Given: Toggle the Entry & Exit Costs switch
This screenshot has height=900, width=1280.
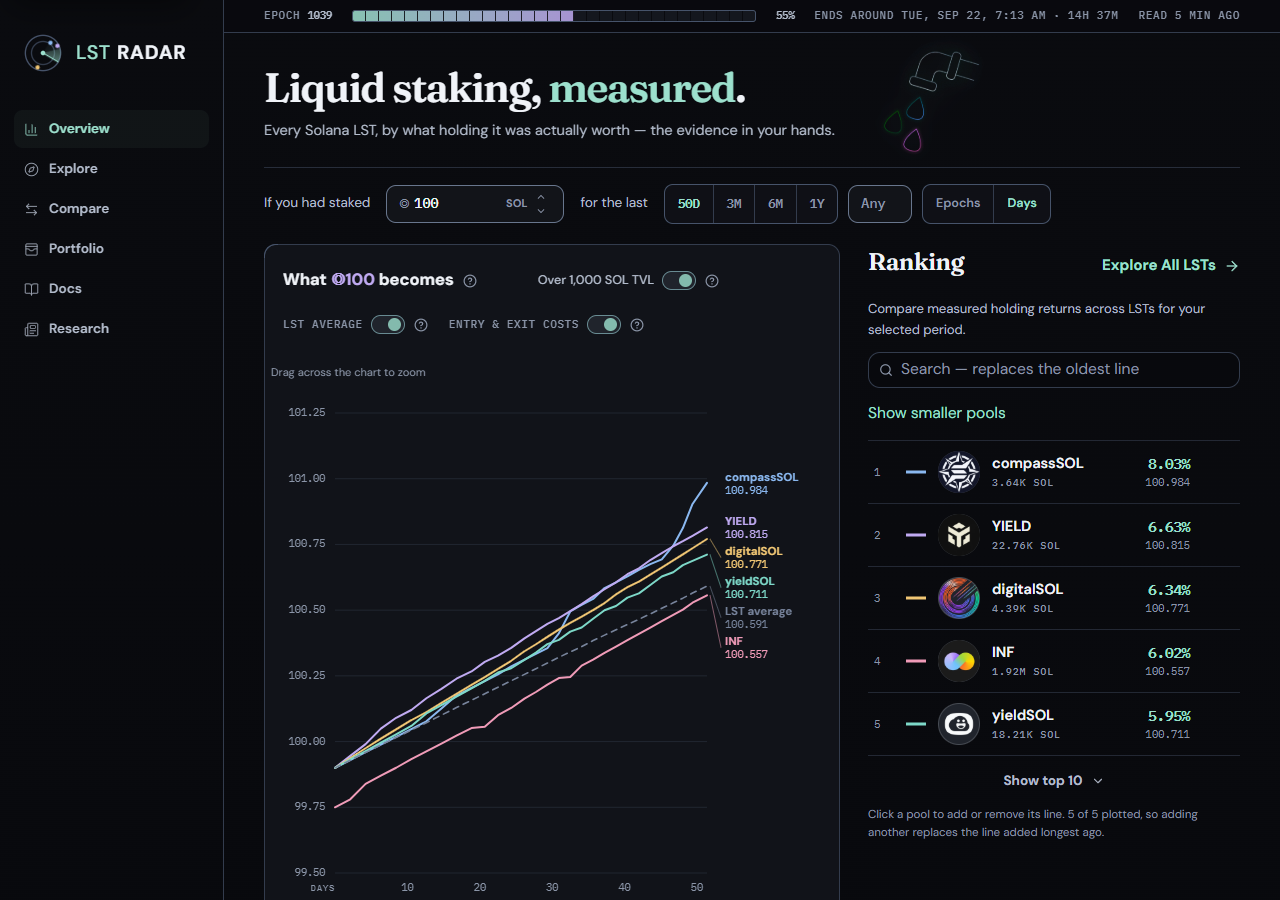Looking at the screenshot, I should tap(604, 325).
